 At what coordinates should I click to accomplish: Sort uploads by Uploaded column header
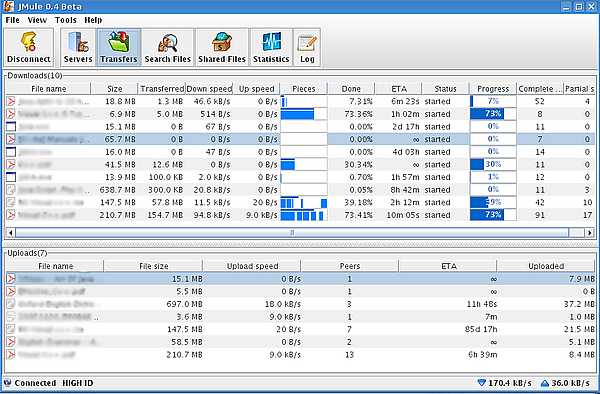coord(546,266)
